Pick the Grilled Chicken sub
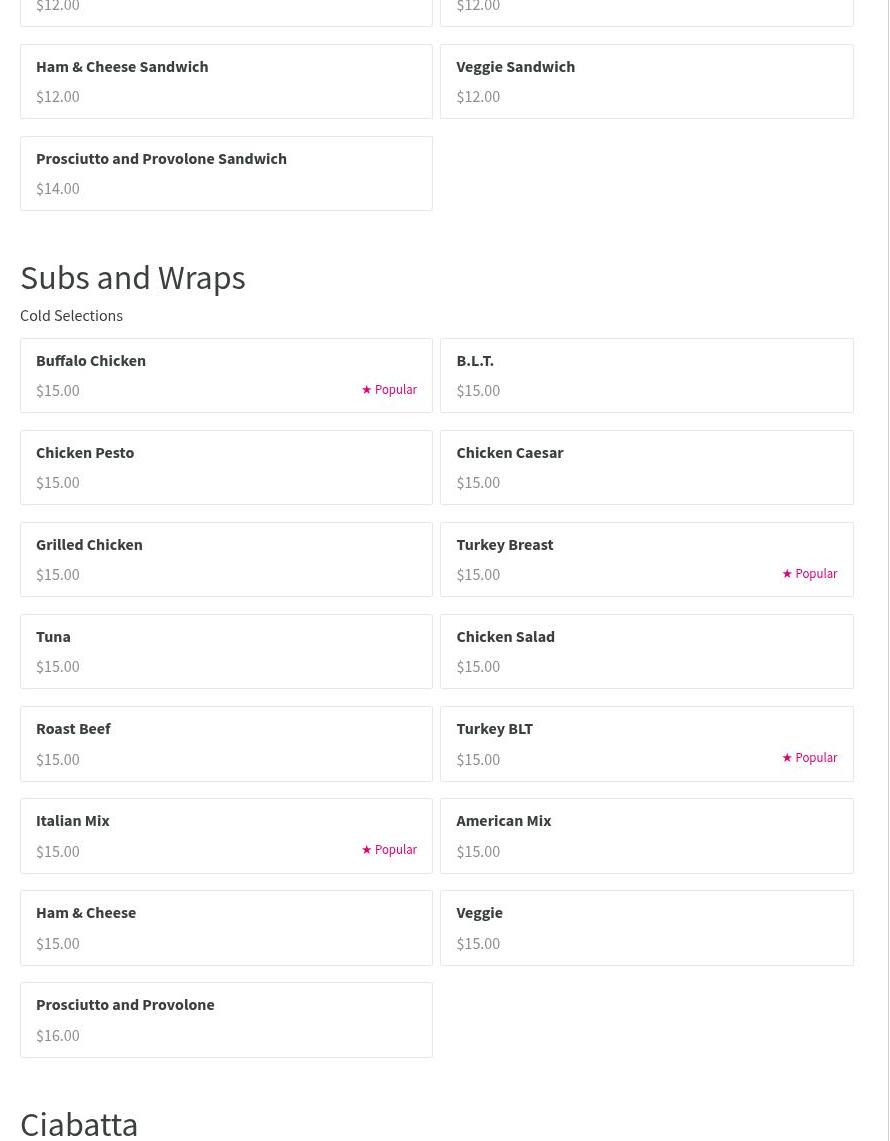 pyautogui.click(x=226, y=559)
